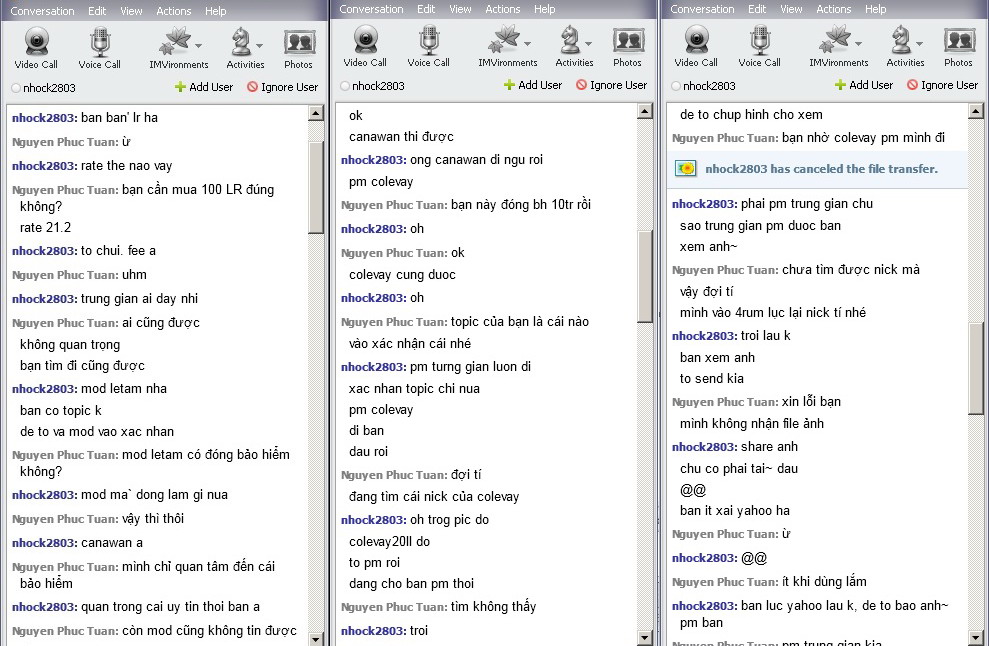Click scroll up arrow in middle chat window

pos(645,112)
